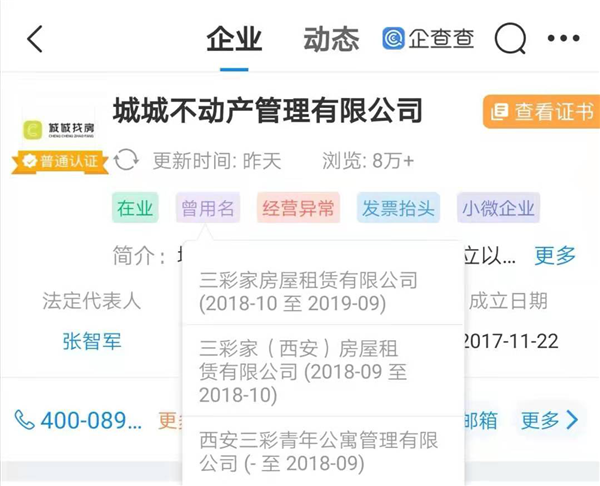Call the 400-089... phone number
Viewport: 600px width, 486px height.
[x=91, y=421]
